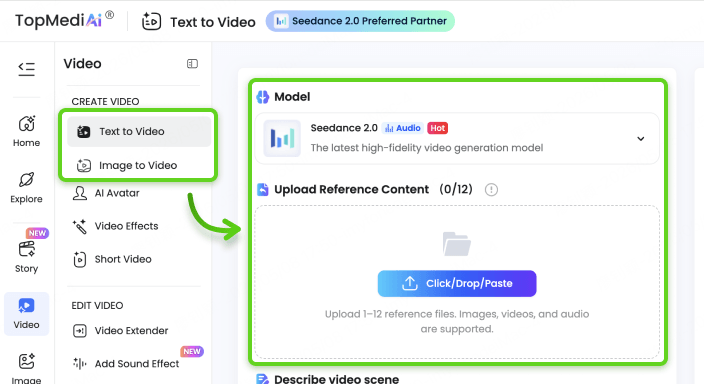Open the Image section icon

26,362
